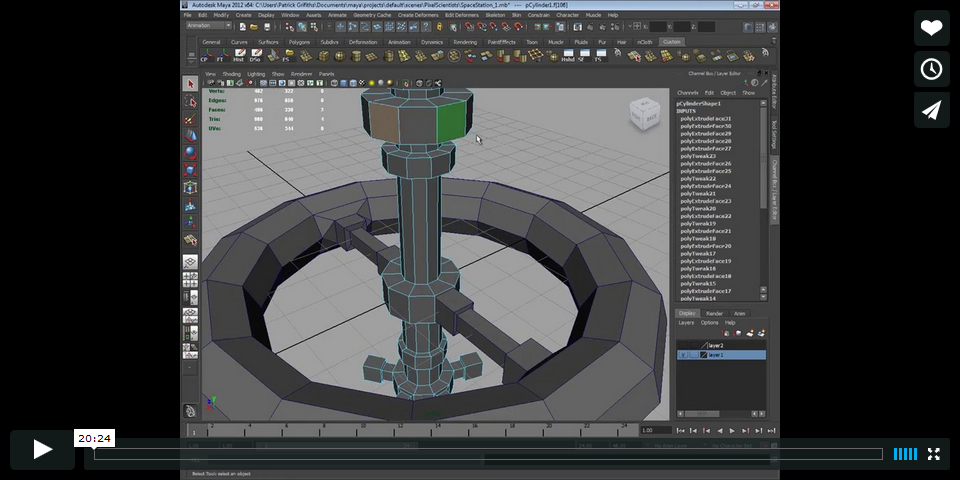
Task: Activate the Paint Selection tool
Action: 190,118
